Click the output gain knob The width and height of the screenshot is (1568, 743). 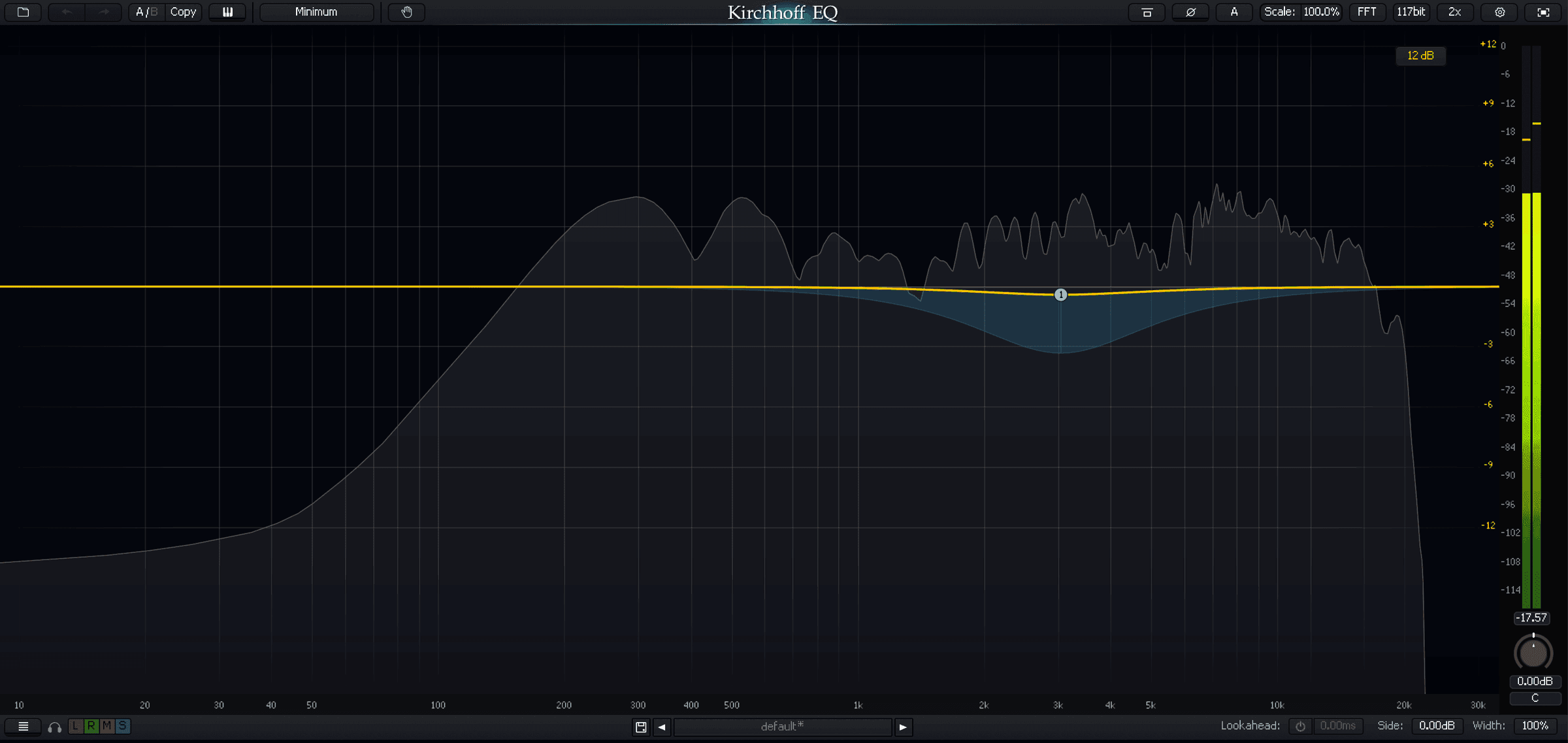(x=1533, y=652)
